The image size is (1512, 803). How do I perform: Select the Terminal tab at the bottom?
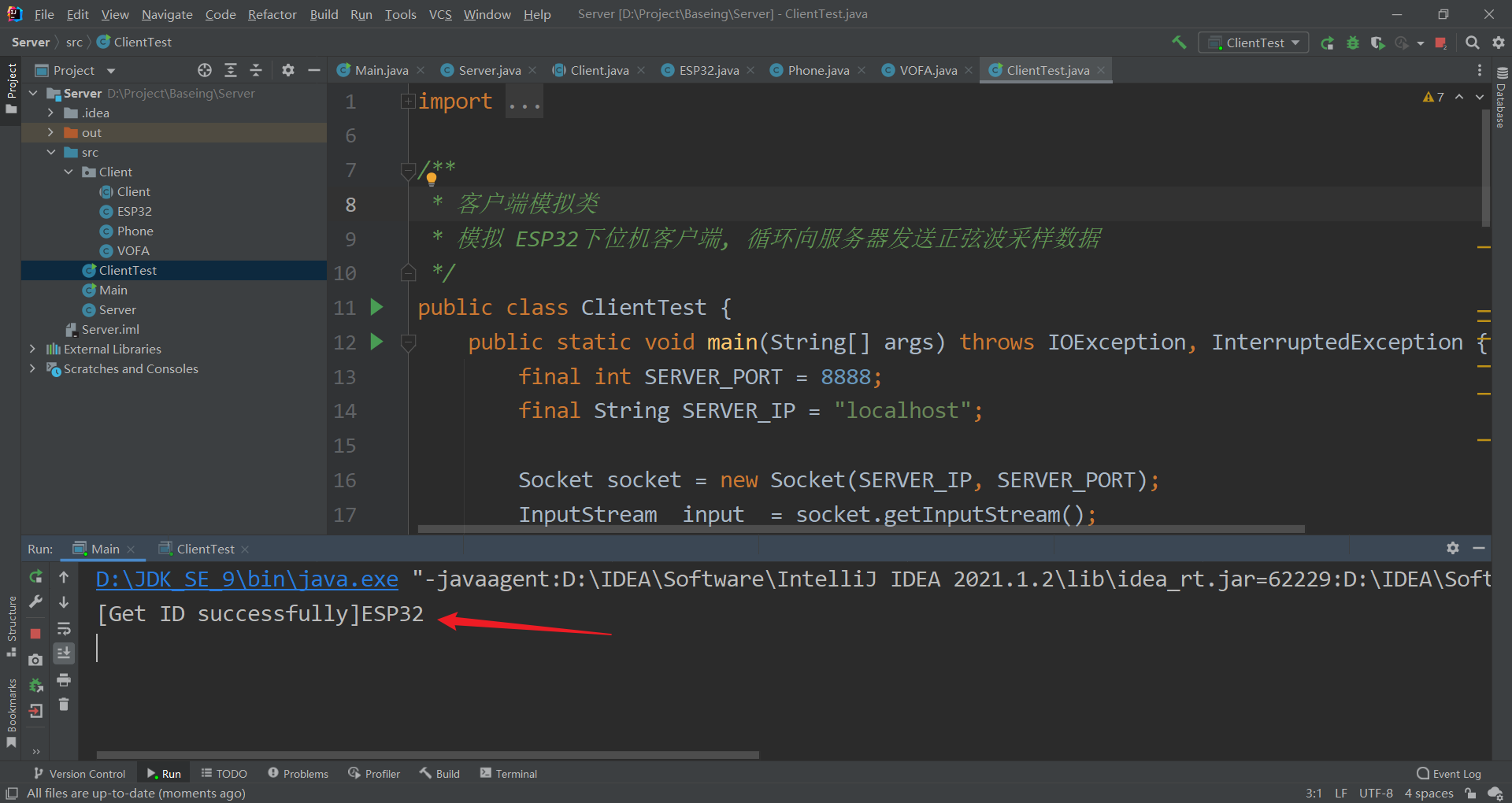(508, 773)
